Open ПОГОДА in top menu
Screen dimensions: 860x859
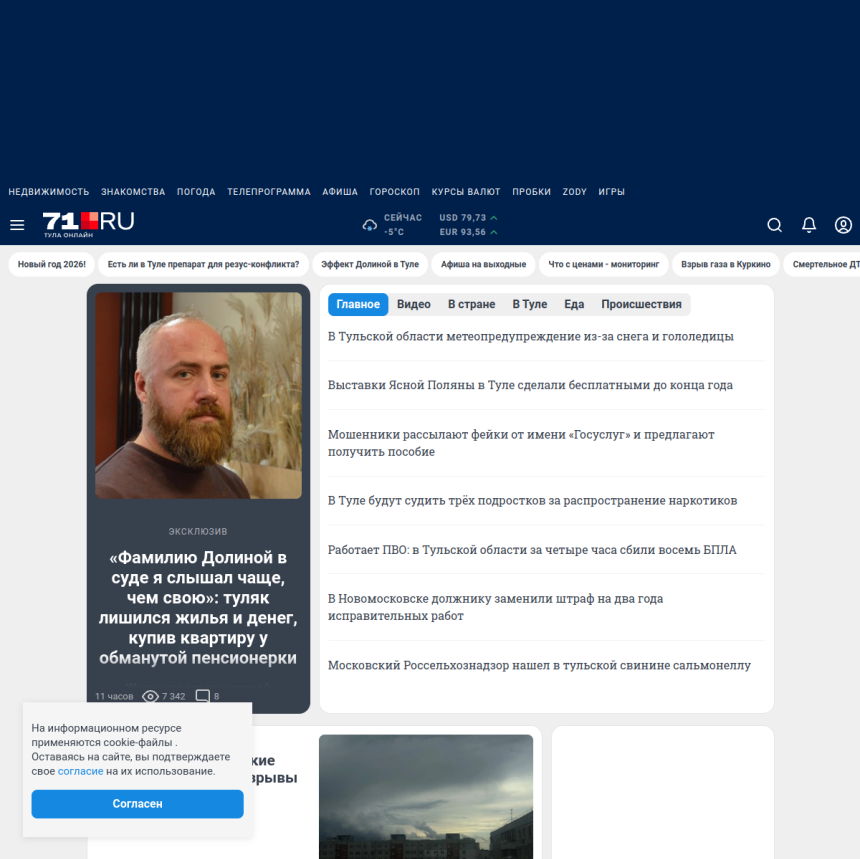click(196, 192)
